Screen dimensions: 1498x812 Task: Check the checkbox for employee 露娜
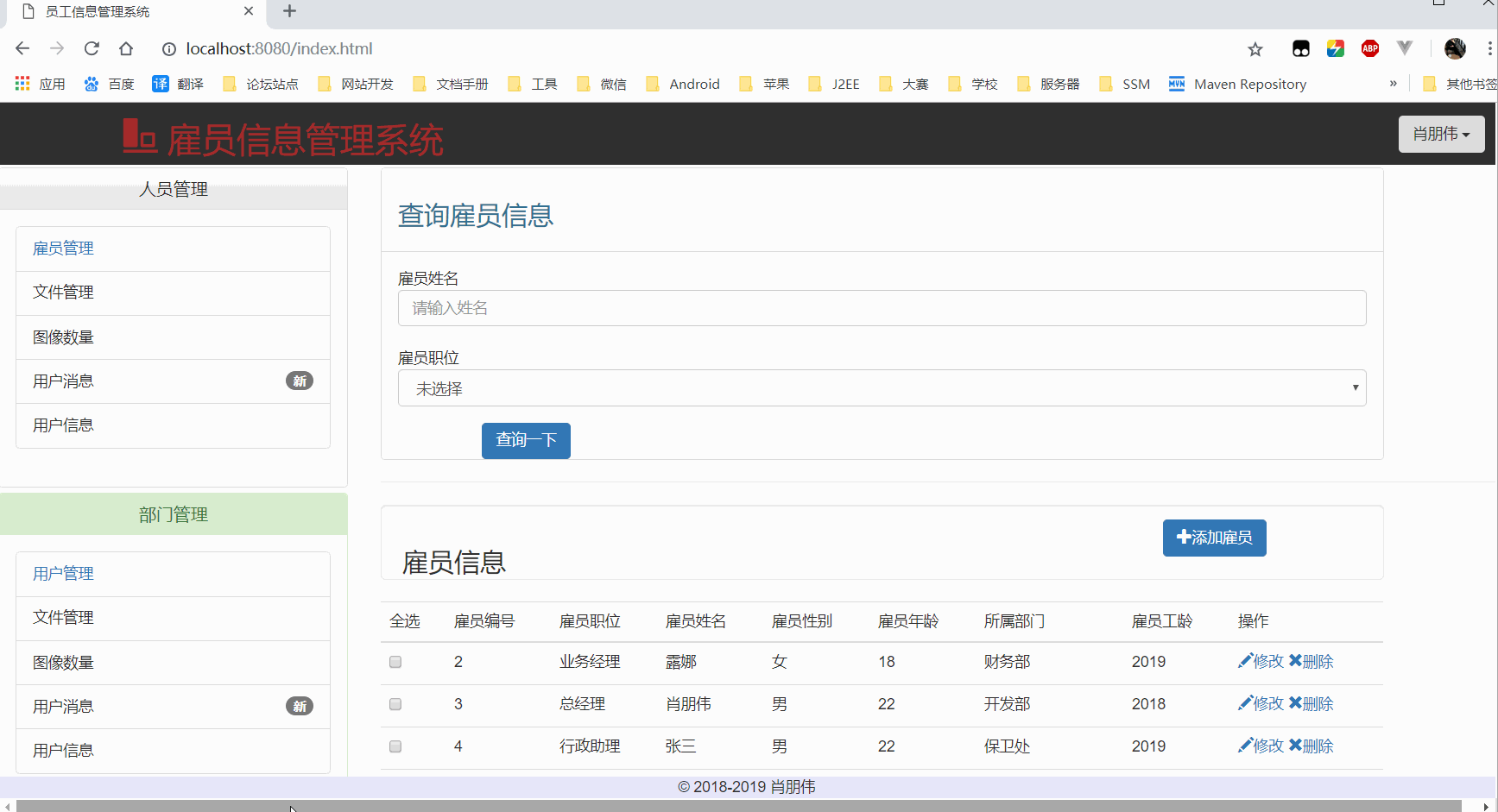[395, 662]
